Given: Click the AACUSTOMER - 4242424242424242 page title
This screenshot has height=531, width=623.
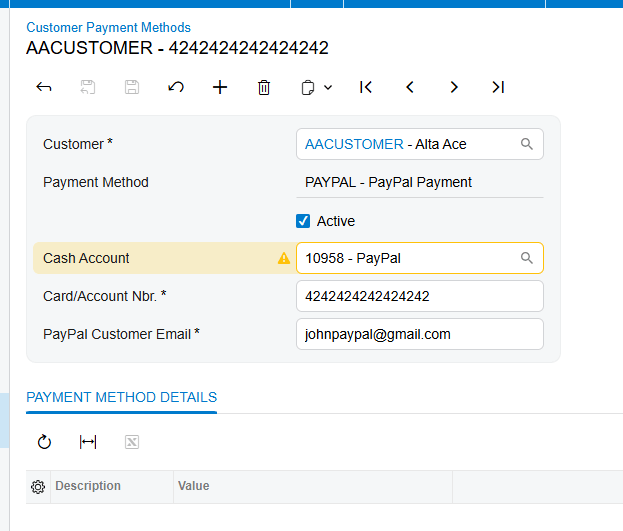Looking at the screenshot, I should (x=177, y=48).
